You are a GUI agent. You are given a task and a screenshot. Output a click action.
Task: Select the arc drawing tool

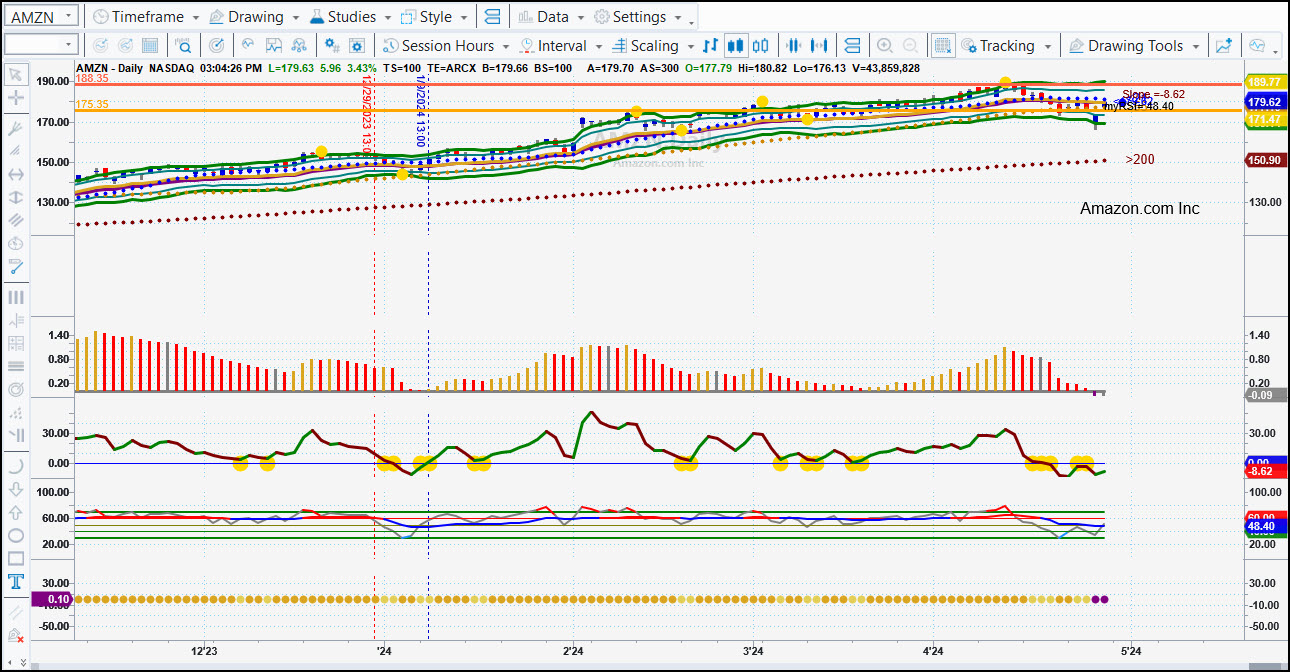[x=15, y=466]
